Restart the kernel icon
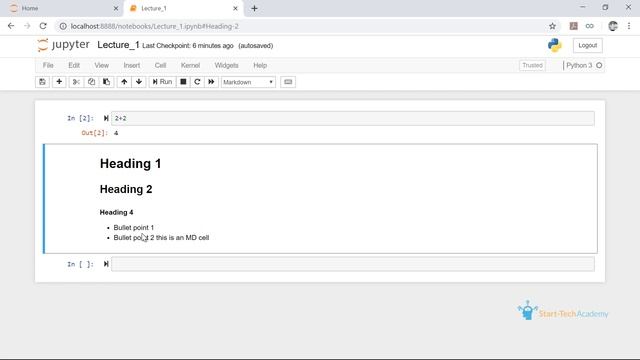Image resolution: width=640 pixels, height=360 pixels. 197,82
